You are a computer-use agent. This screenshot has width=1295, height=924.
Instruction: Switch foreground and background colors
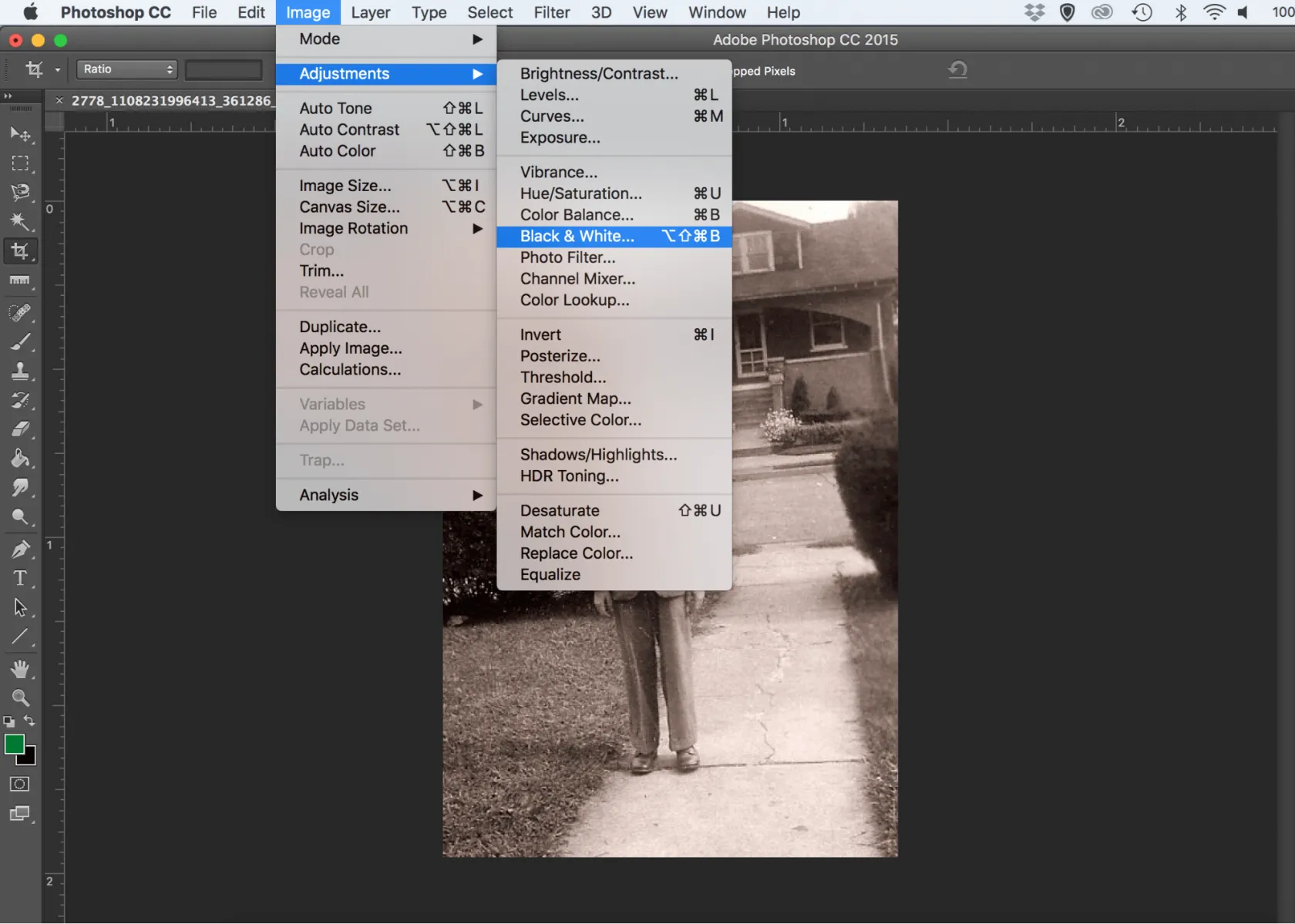click(x=29, y=721)
